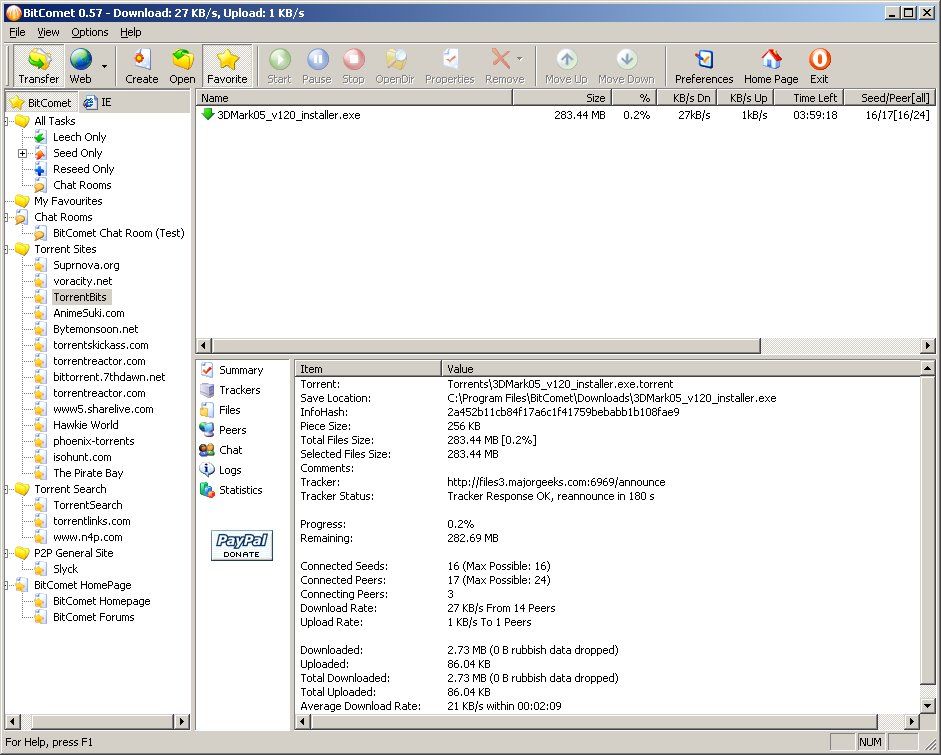Image resolution: width=941 pixels, height=755 pixels.
Task: Expand the Seed Only tree node
Action: 22,153
